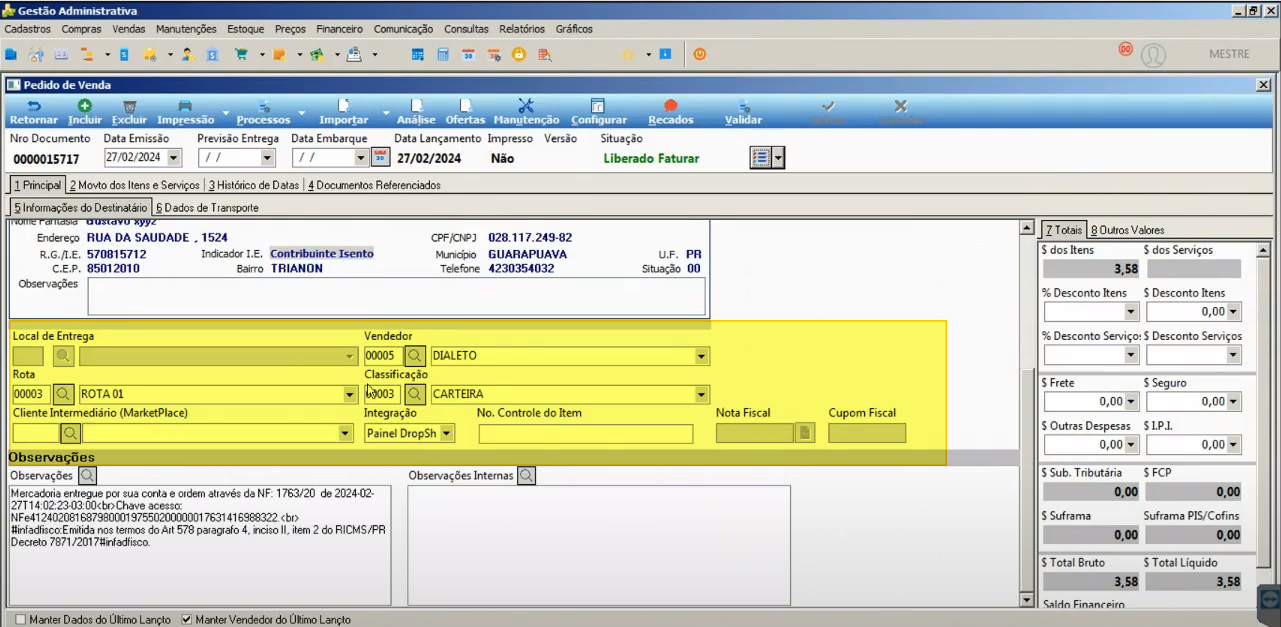Click the Validar toolbar icon
The width and height of the screenshot is (1281, 627).
743,106
